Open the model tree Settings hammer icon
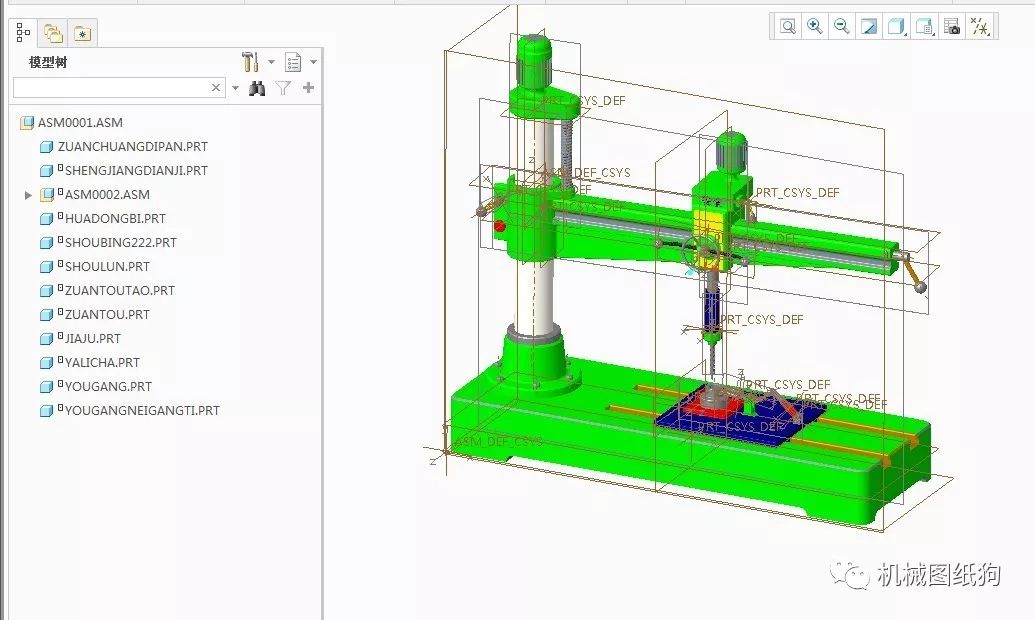The height and width of the screenshot is (620, 1035). [x=250, y=62]
